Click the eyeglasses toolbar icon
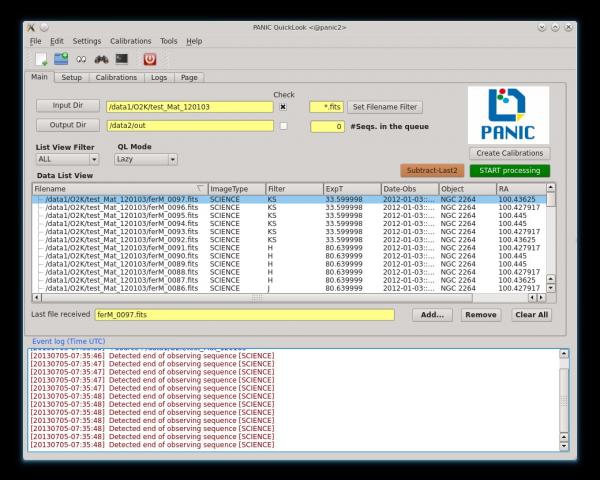600x480 pixels. [x=82, y=60]
